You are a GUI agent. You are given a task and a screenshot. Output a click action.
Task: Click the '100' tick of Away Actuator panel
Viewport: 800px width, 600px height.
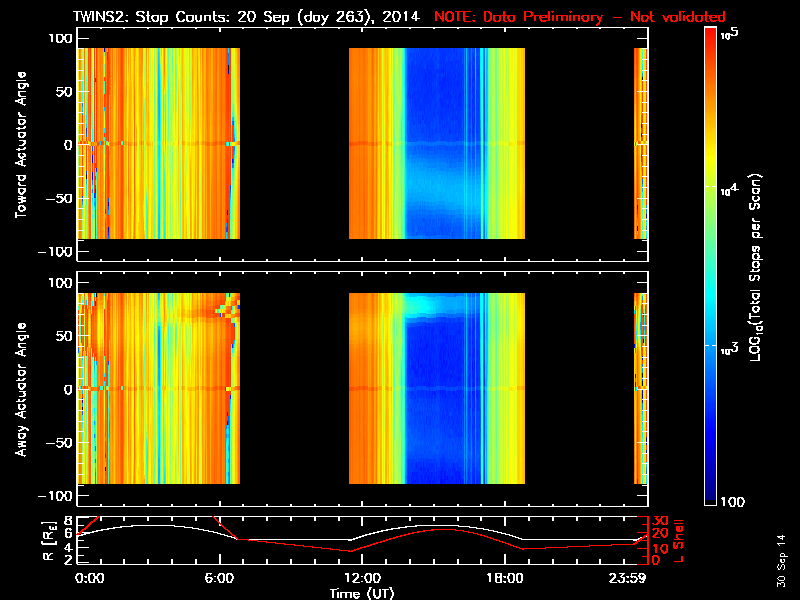click(60, 283)
